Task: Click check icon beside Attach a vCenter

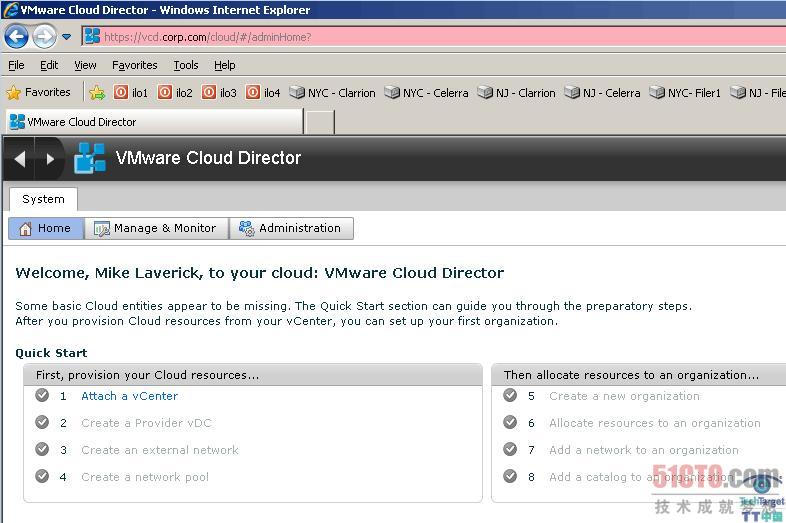Action: tap(42, 395)
